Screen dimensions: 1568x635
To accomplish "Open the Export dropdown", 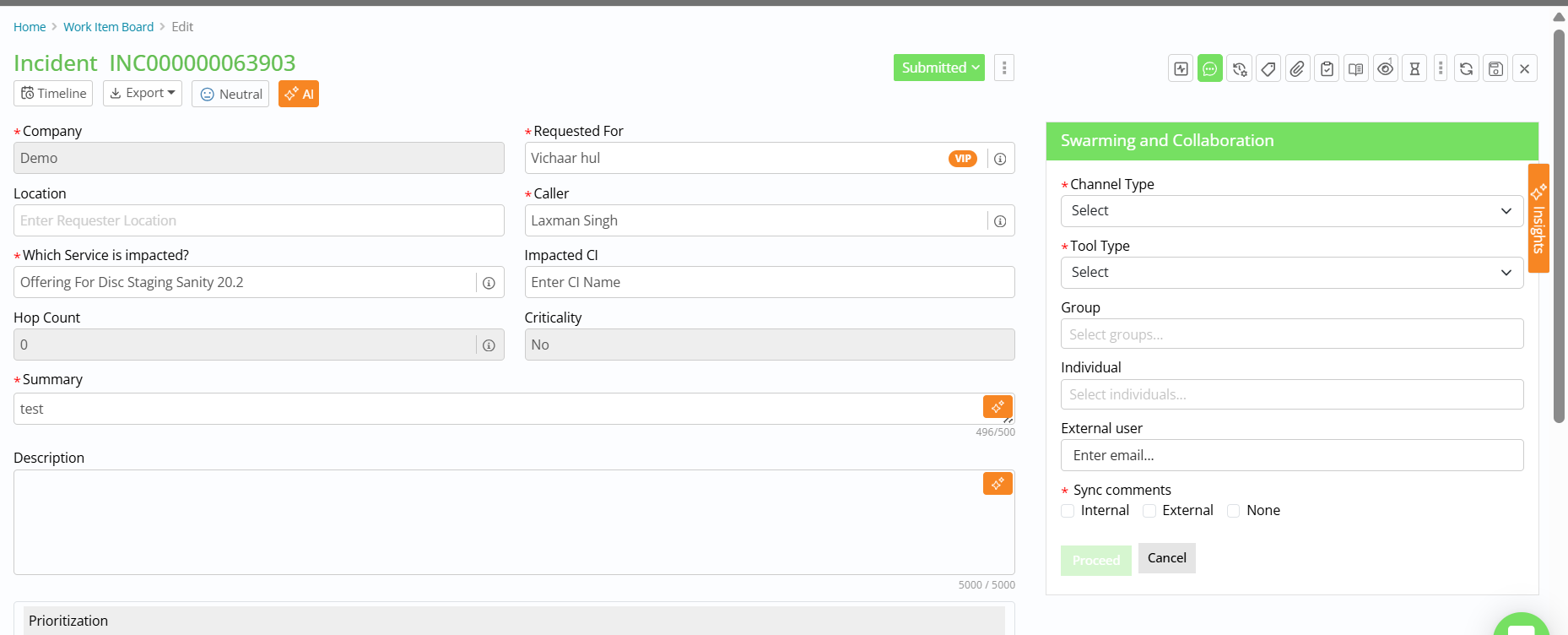I will point(143,93).
